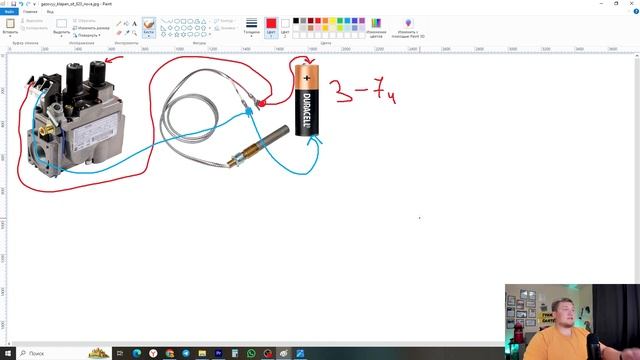Pick the black color swatch
The width and height of the screenshot is (640, 360).
296,21
